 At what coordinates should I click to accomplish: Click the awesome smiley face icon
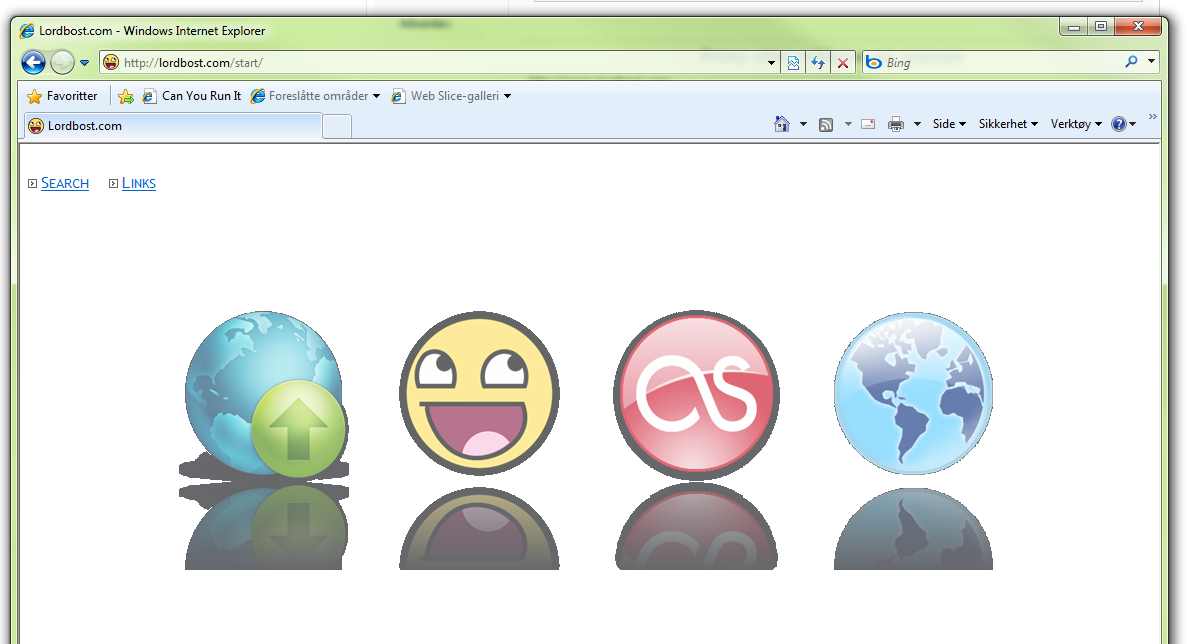(479, 393)
